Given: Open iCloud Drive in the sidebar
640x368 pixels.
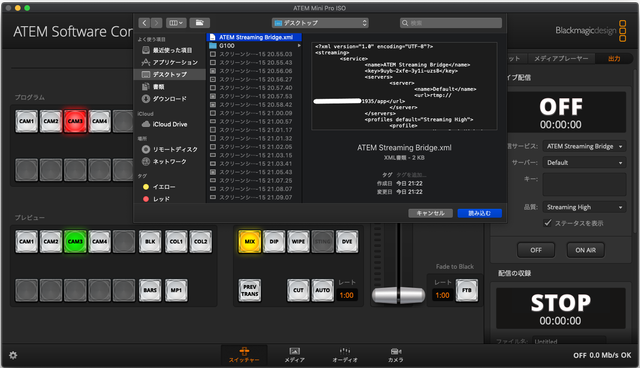Looking at the screenshot, I should pyautogui.click(x=169, y=124).
